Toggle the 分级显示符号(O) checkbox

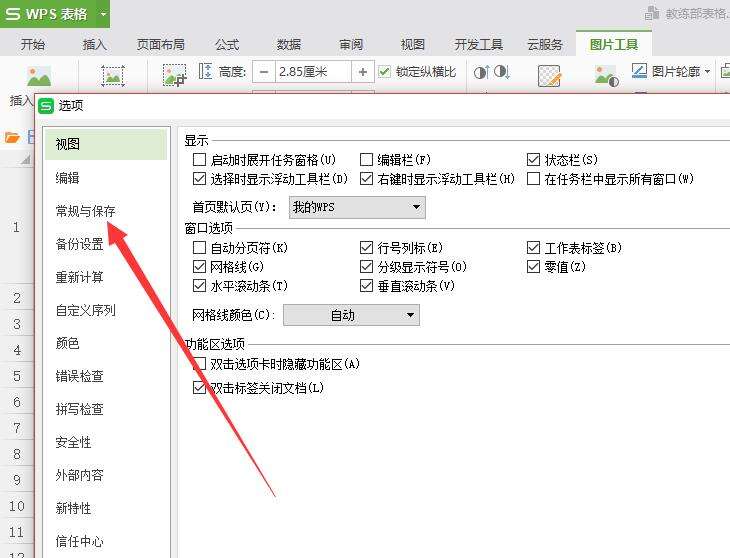[x=366, y=267]
